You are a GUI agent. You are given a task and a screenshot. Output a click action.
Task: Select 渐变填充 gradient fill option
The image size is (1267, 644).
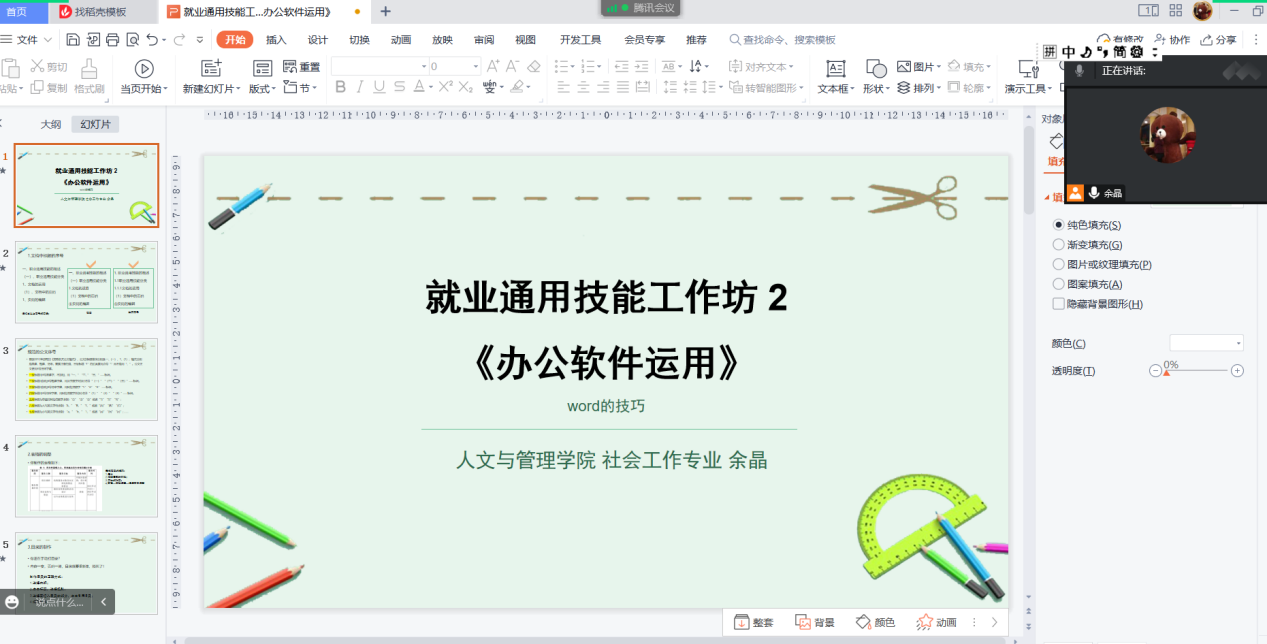[x=1059, y=245]
